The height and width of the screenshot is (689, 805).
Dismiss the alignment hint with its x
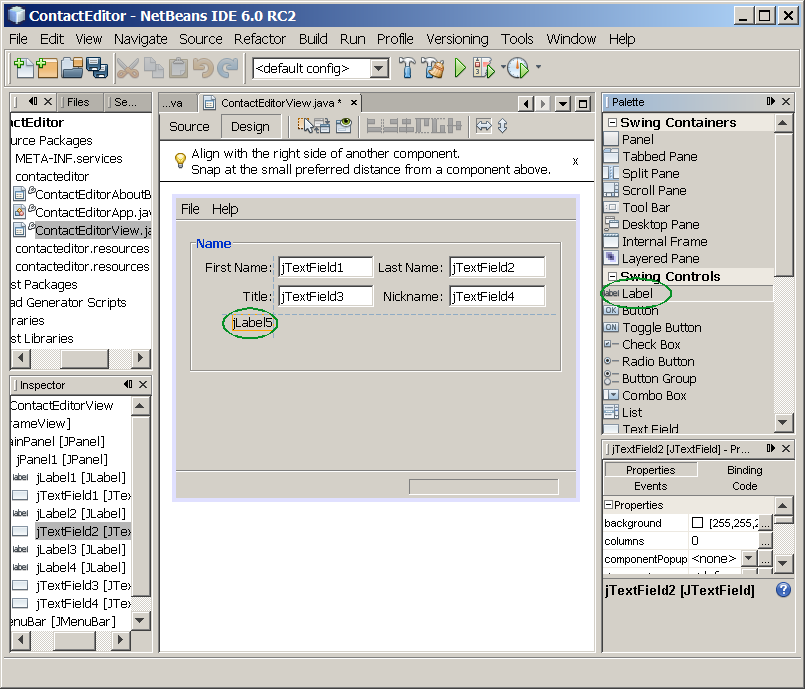[x=576, y=161]
